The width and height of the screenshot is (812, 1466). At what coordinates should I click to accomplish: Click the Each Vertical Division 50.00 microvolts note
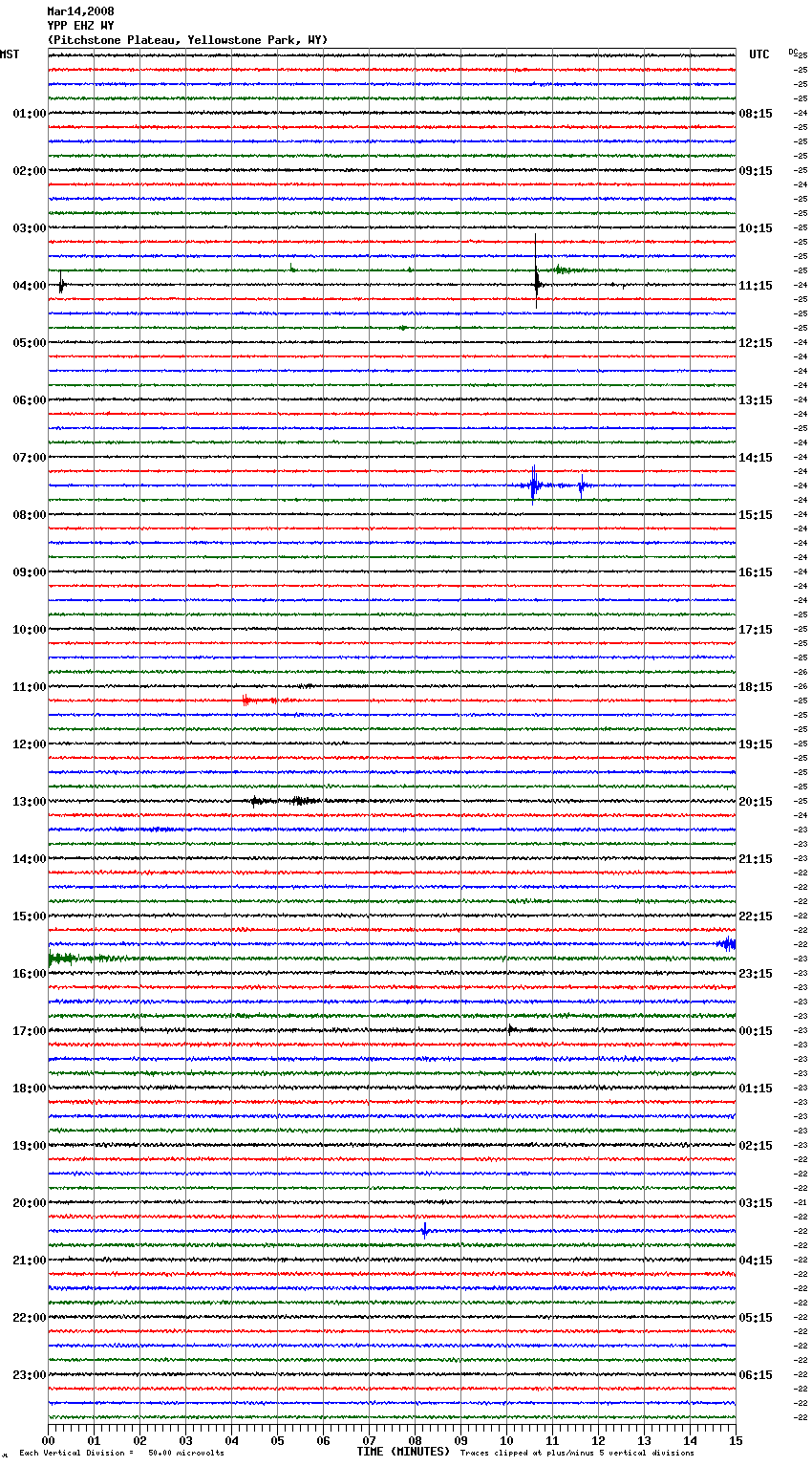coord(121,1454)
